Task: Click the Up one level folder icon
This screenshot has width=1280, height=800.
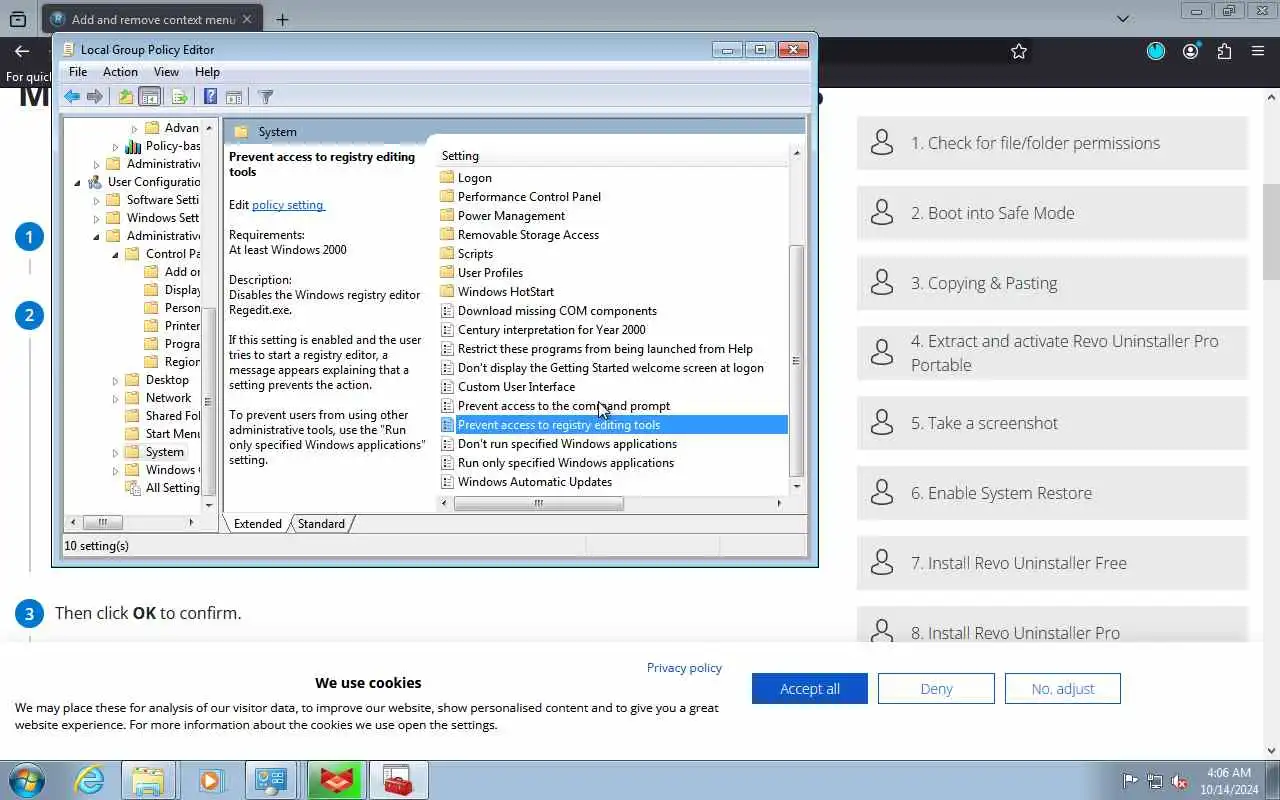Action: pyautogui.click(x=125, y=97)
